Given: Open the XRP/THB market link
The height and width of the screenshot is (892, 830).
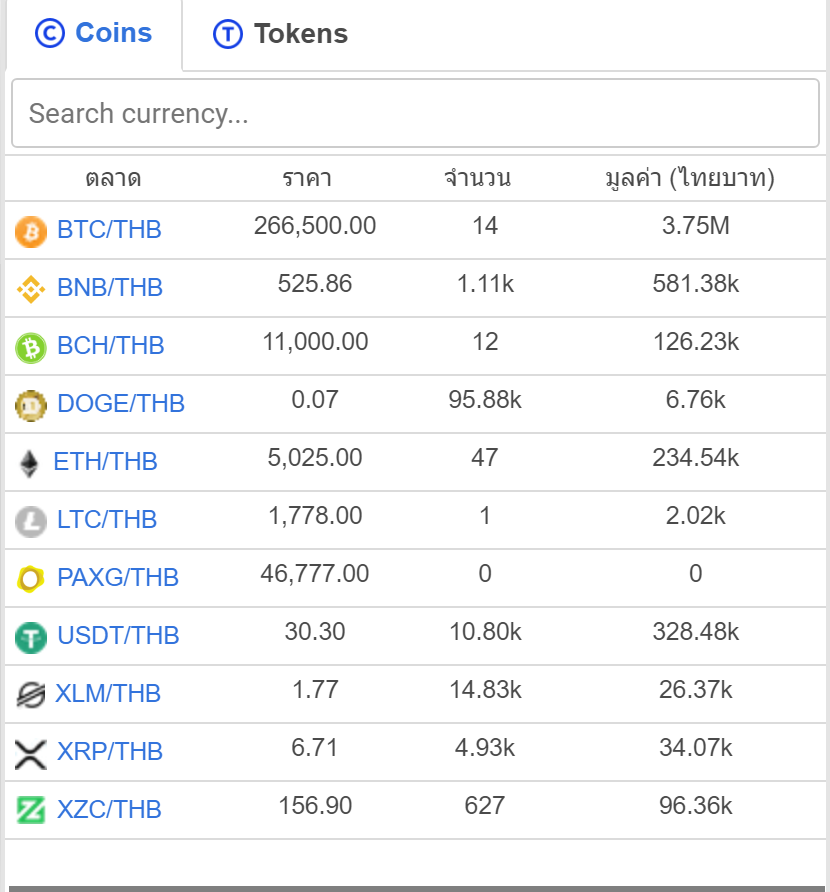Looking at the screenshot, I should click(x=109, y=752).
